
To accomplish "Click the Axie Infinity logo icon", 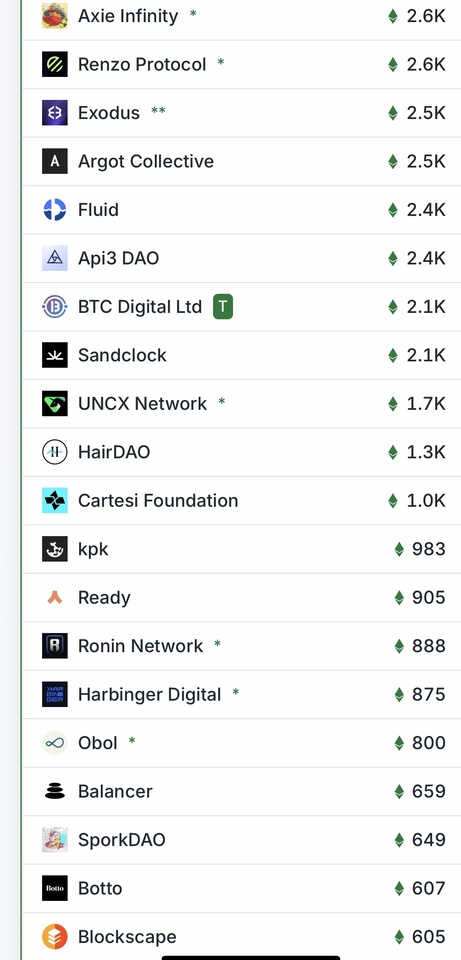I will (x=54, y=16).
